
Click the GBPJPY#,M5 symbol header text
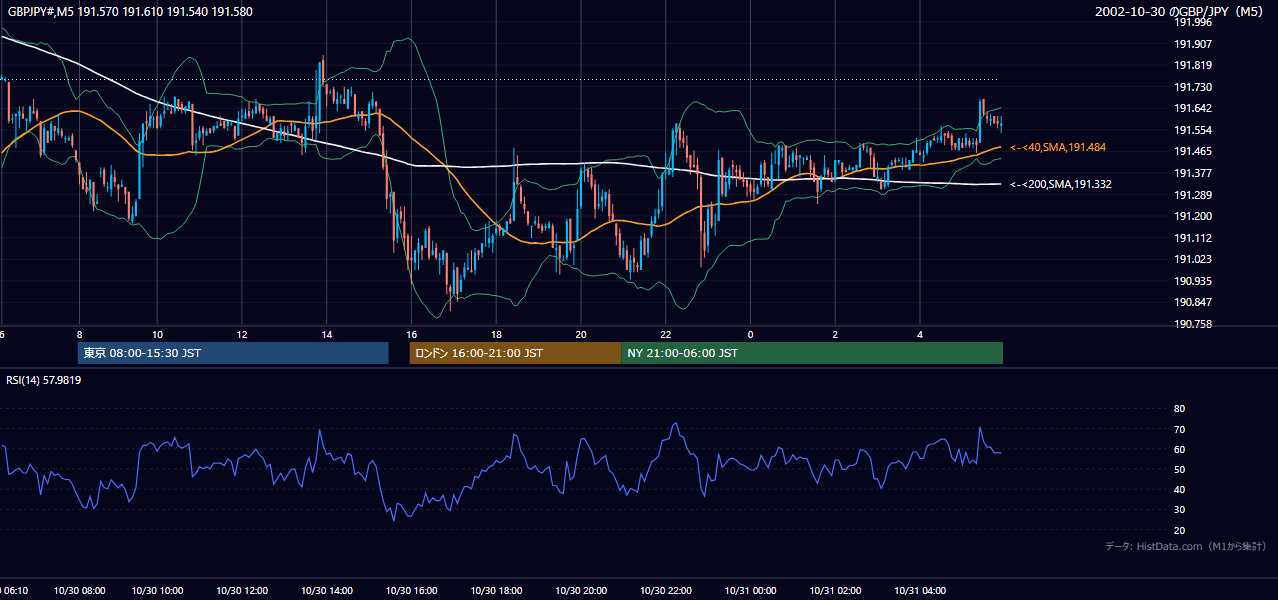pyautogui.click(x=128, y=11)
